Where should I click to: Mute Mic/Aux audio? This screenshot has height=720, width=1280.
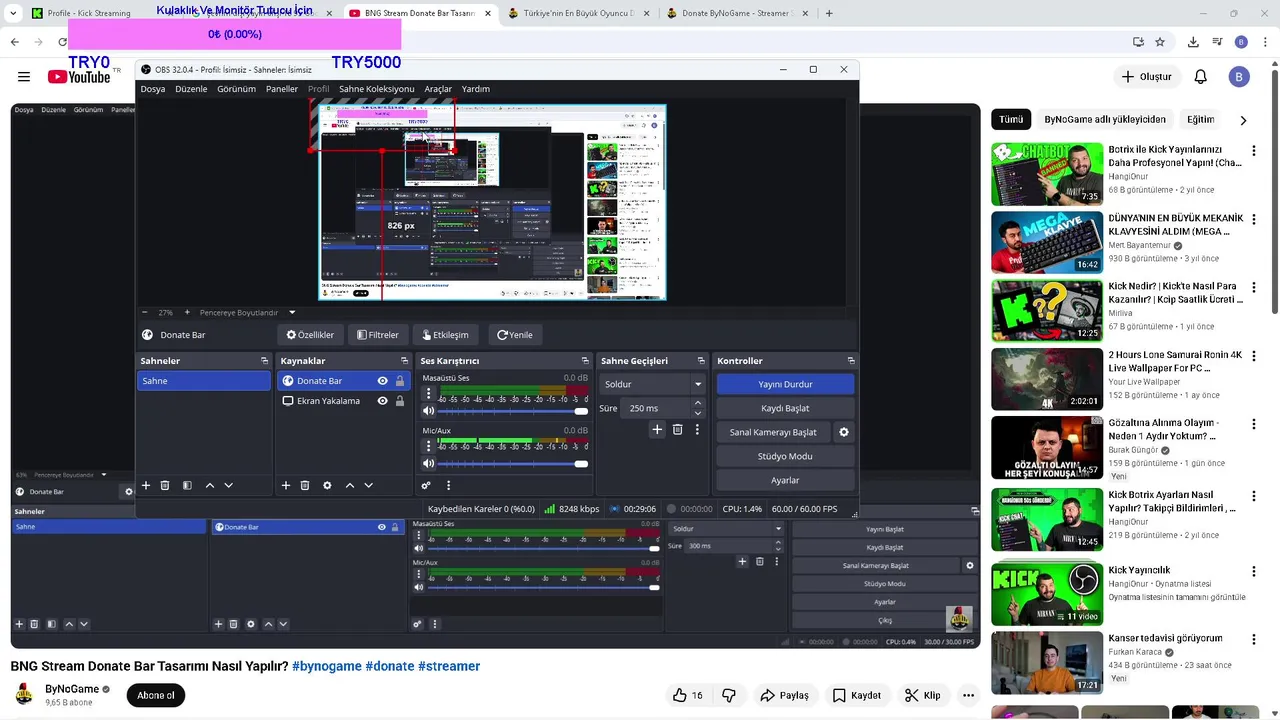(429, 464)
